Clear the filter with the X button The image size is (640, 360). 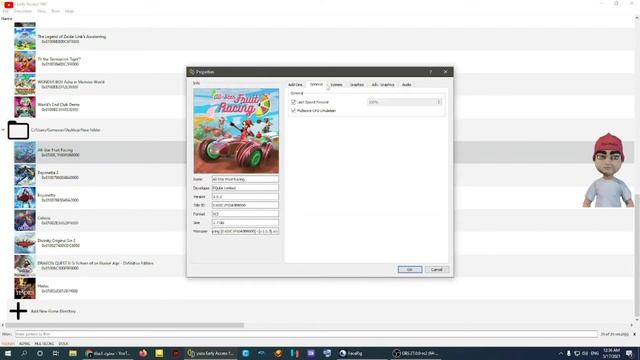[634, 334]
